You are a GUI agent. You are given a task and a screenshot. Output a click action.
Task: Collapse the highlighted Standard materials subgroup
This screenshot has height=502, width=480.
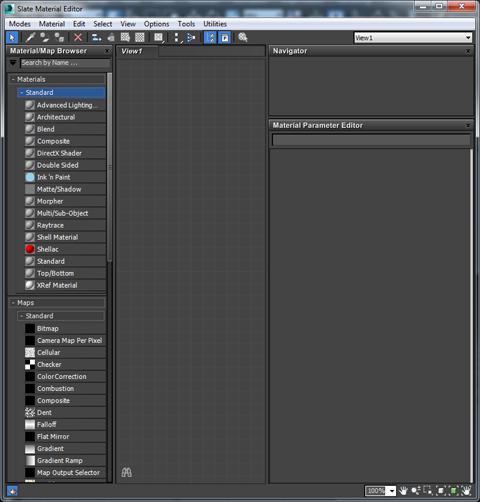22,92
